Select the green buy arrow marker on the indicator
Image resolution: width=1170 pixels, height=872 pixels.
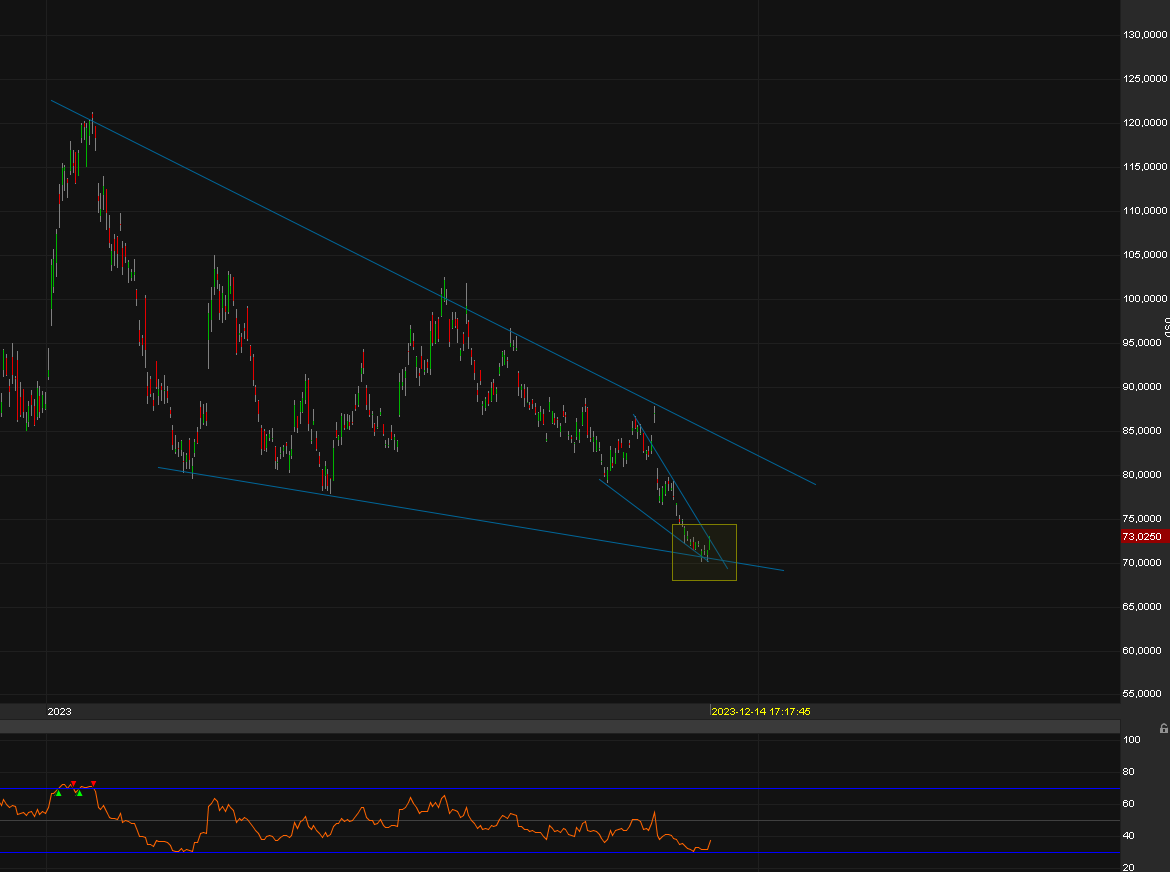pos(58,794)
